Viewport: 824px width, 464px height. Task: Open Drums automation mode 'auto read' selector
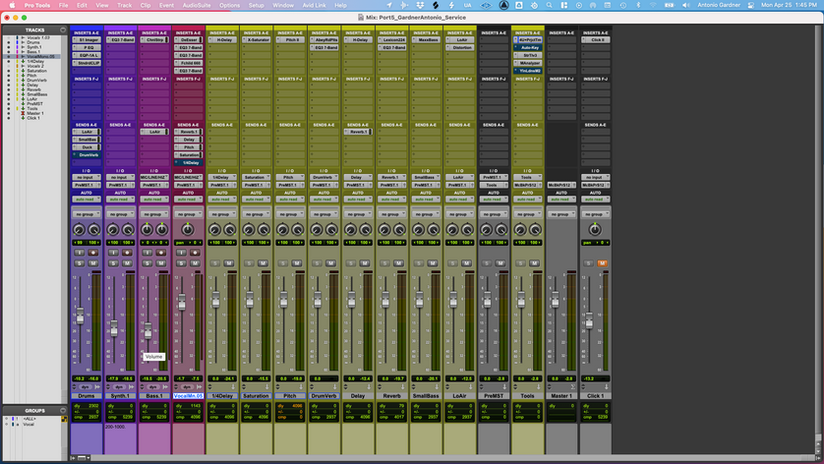tap(86, 199)
